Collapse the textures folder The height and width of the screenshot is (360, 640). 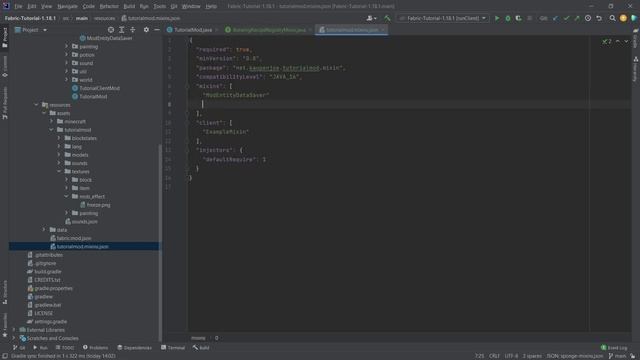59,171
